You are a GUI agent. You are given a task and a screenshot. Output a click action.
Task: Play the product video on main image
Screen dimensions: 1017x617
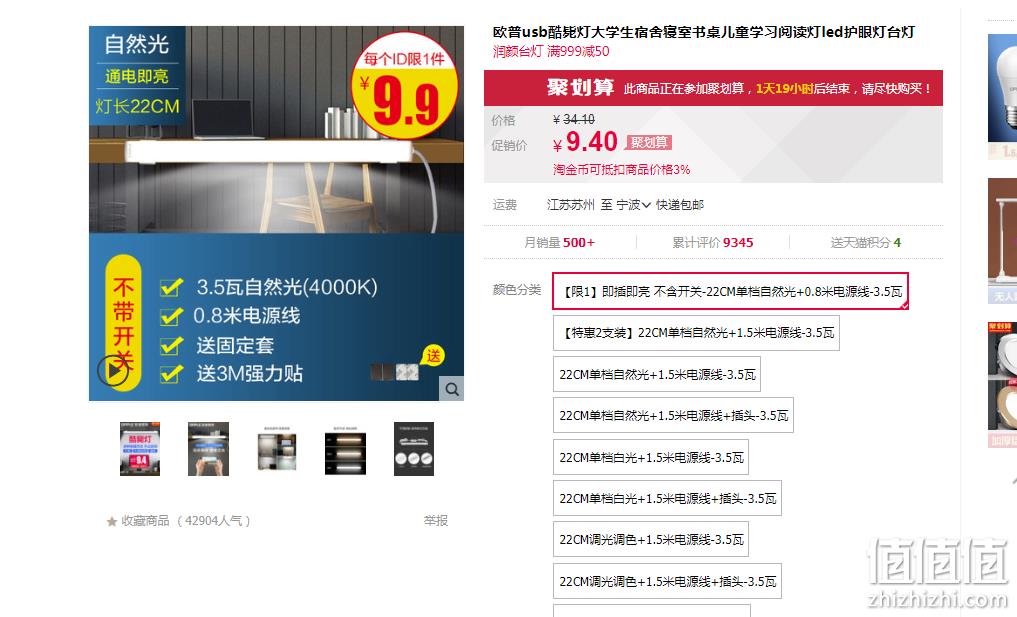113,371
